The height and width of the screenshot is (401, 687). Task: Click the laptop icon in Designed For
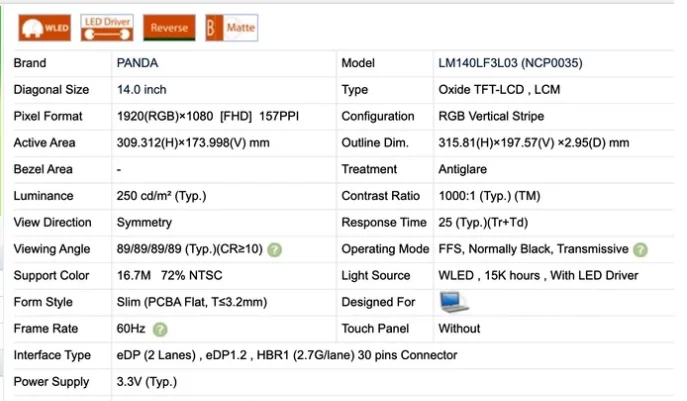pos(454,301)
